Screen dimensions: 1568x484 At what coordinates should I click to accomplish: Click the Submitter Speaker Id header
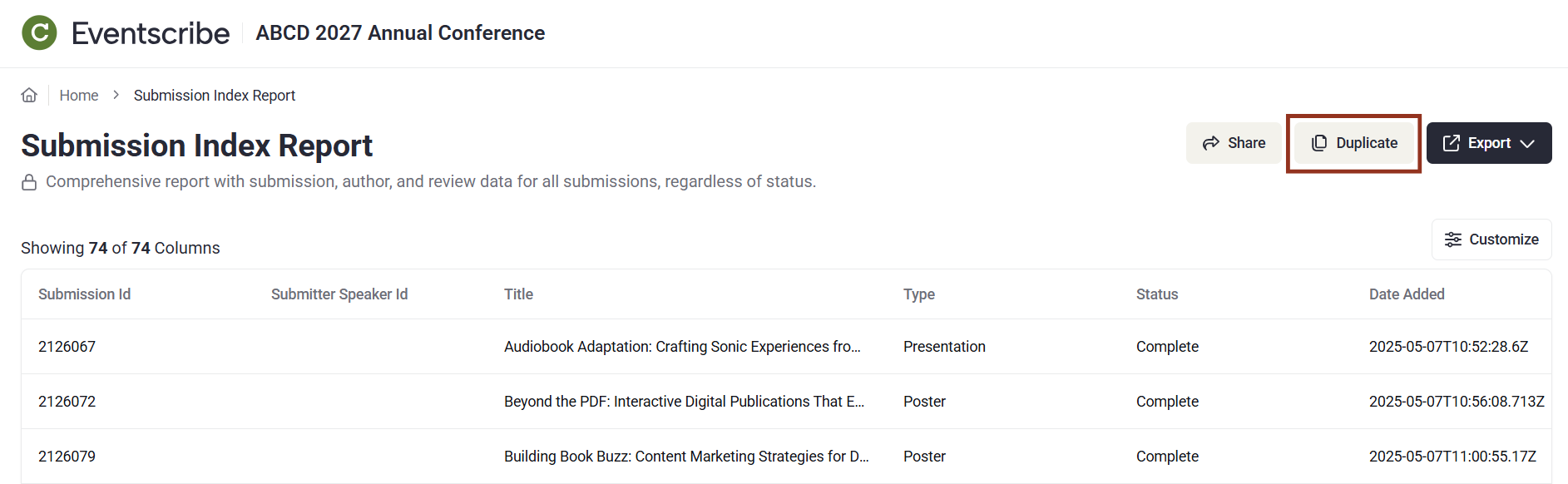pos(339,294)
